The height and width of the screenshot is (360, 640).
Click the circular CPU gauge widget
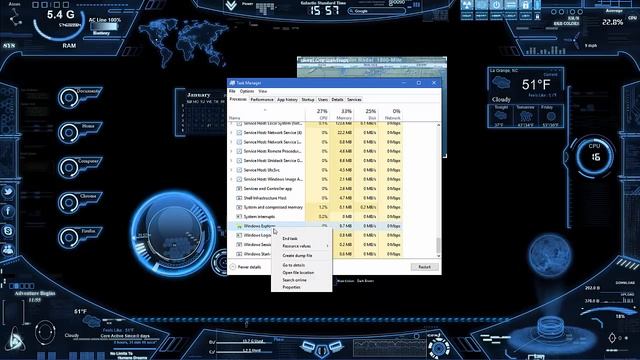594,156
